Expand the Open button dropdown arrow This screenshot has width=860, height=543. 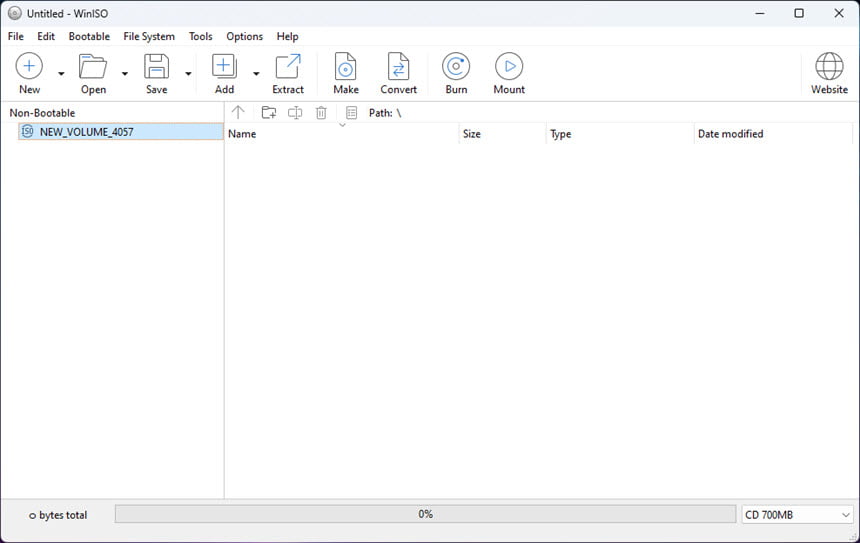tap(125, 73)
